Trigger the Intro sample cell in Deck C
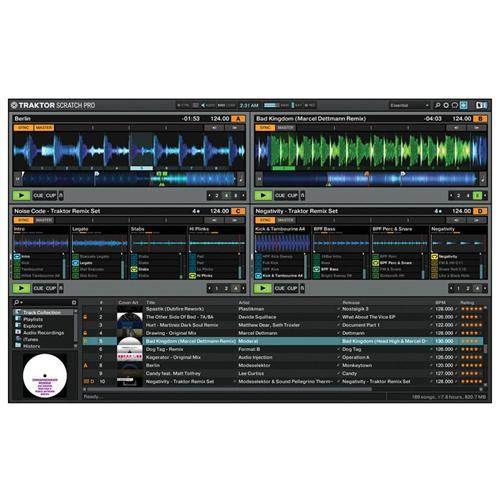 pyautogui.click(x=17, y=257)
